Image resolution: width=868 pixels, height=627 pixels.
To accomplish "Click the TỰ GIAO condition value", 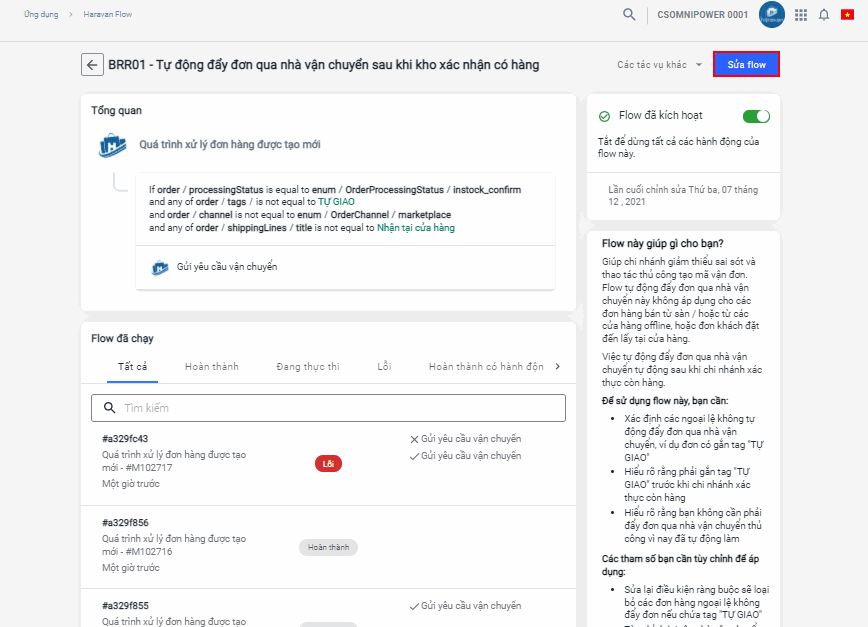I will 336,202.
